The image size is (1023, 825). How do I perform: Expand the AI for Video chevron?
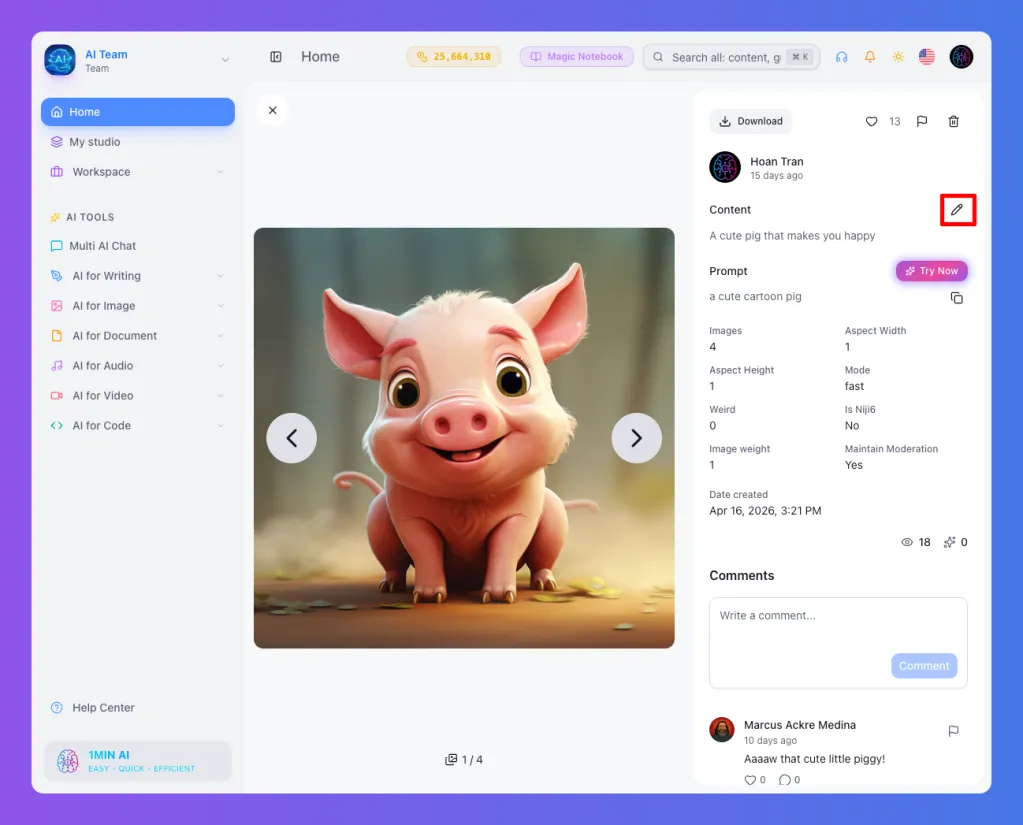pos(221,396)
